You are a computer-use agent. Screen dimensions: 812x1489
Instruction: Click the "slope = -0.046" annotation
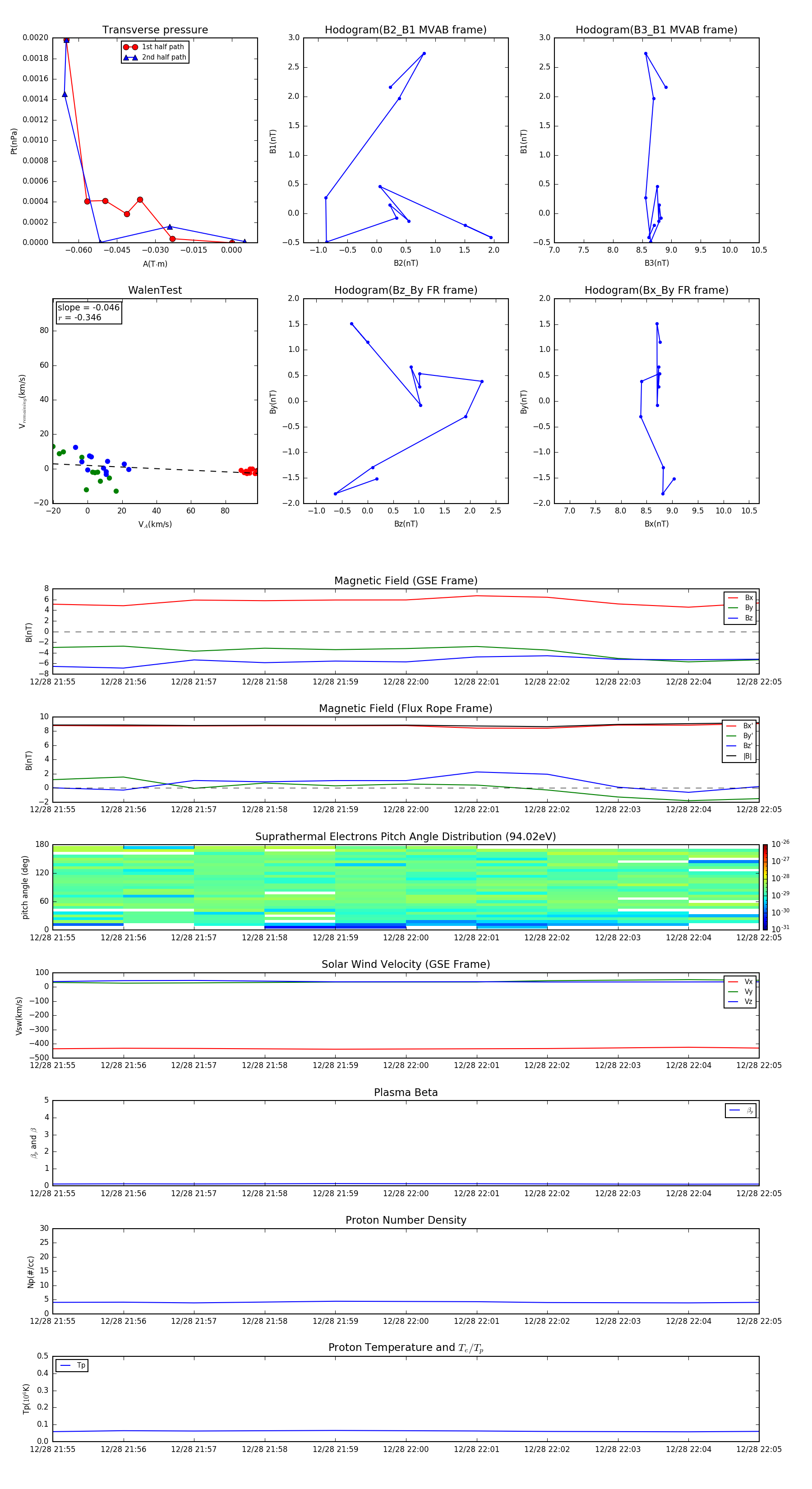pyautogui.click(x=88, y=308)
